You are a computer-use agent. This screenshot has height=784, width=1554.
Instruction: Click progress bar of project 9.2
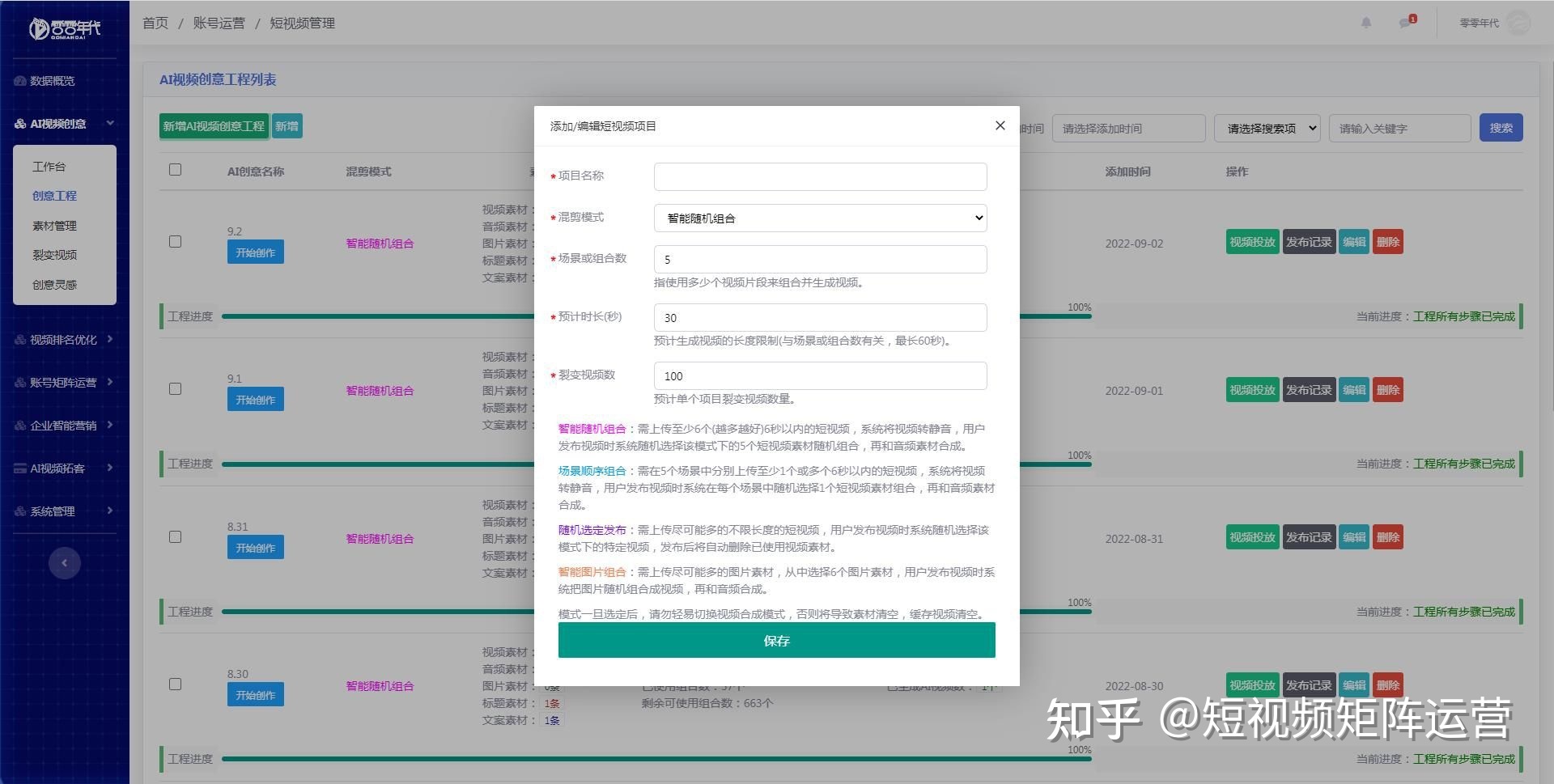point(656,316)
